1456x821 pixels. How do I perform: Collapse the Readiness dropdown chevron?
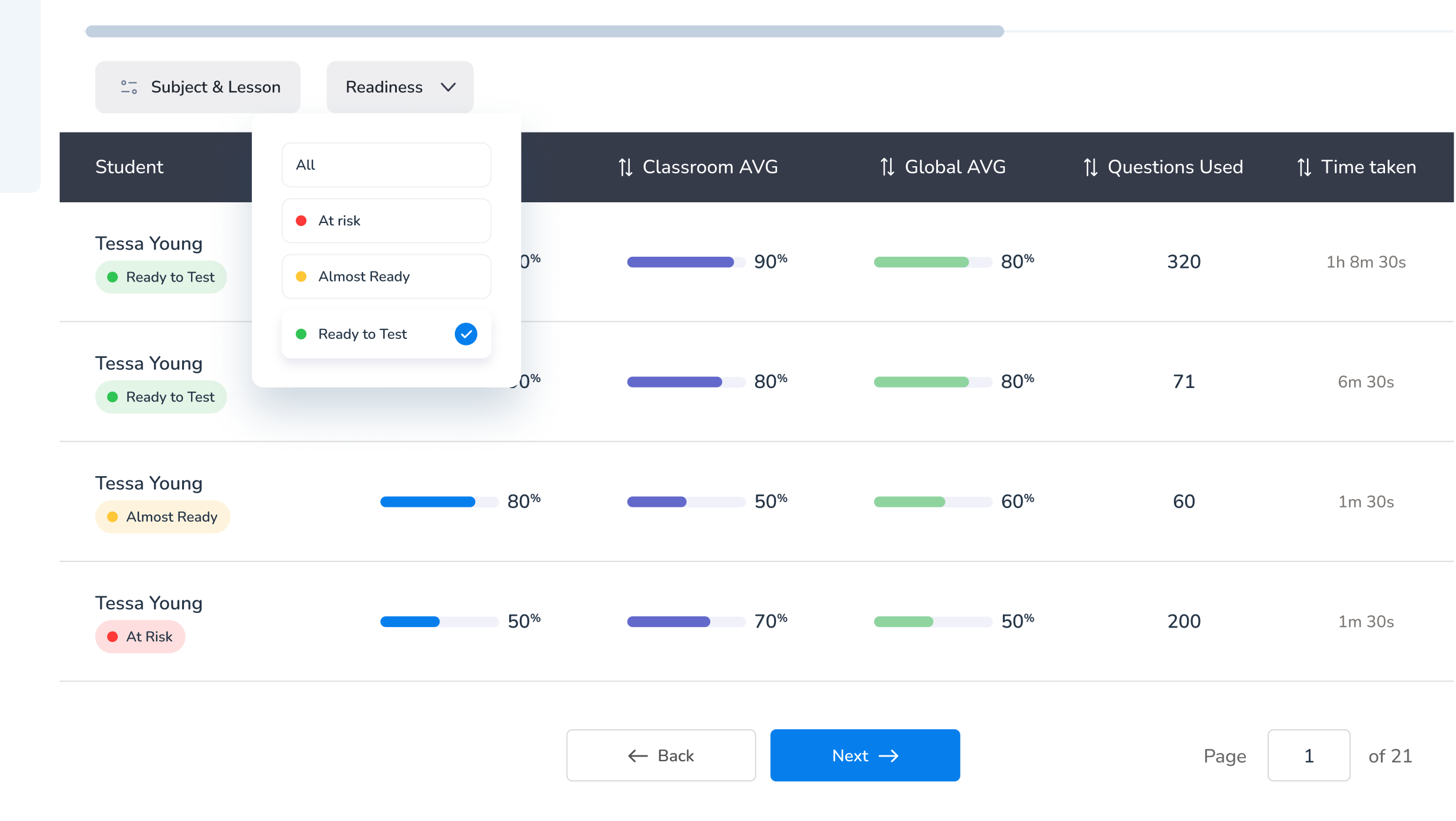click(x=448, y=88)
